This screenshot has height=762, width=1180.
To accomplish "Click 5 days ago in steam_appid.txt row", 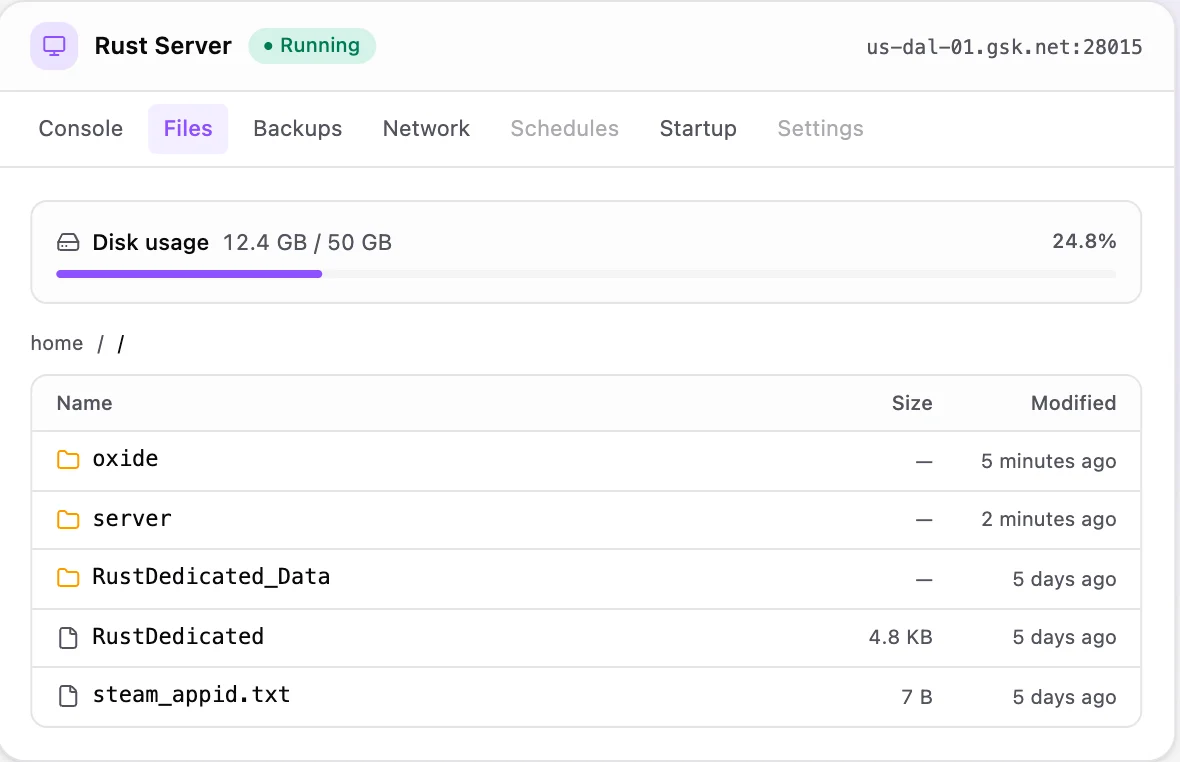I will [x=1064, y=697].
